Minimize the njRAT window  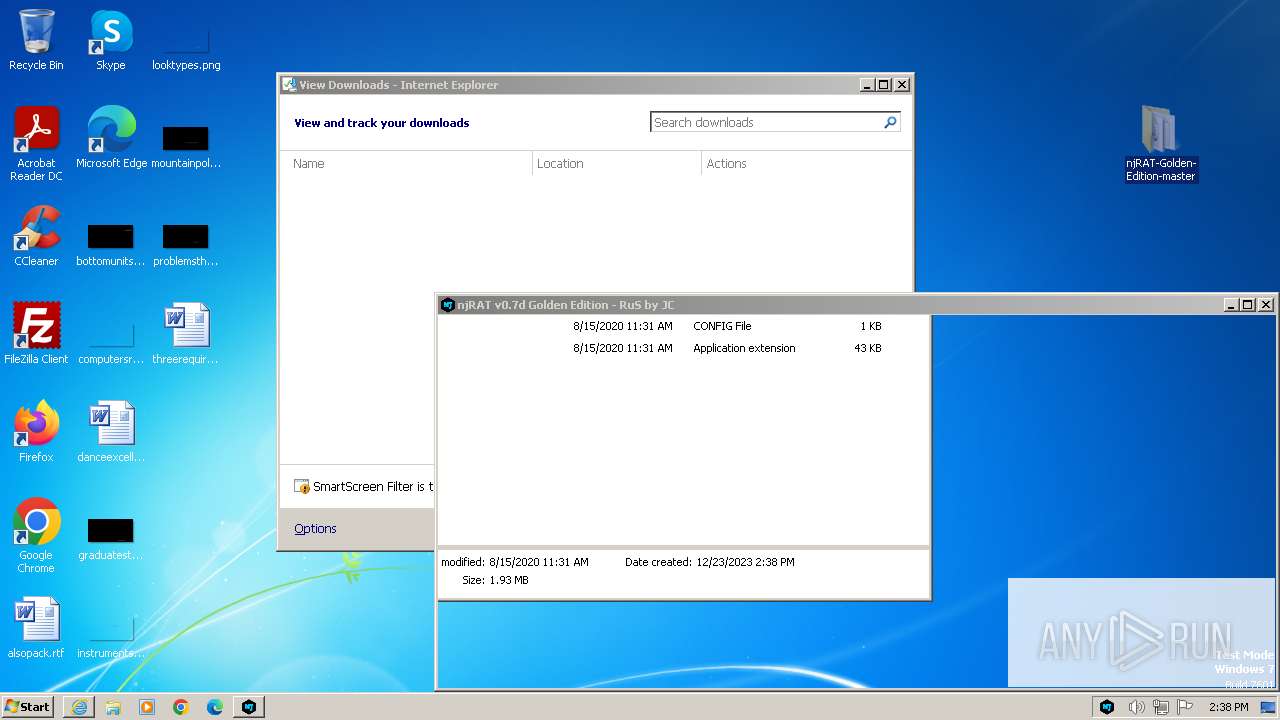pyautogui.click(x=1231, y=304)
